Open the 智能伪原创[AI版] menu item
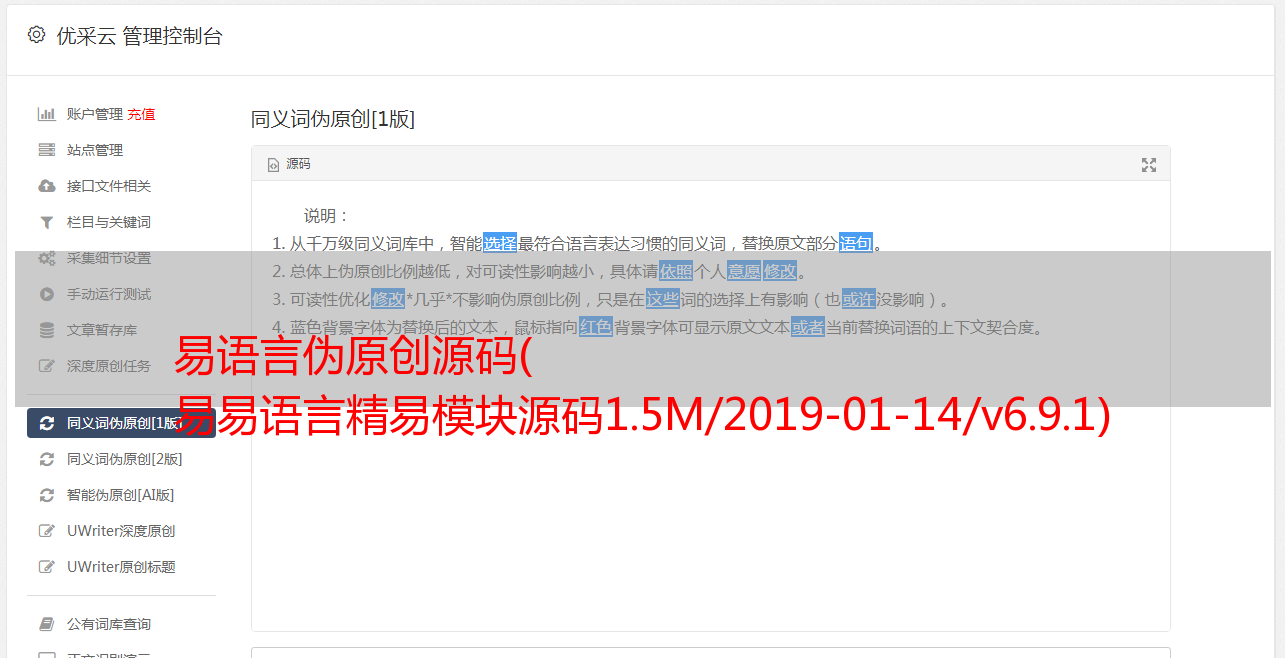The width and height of the screenshot is (1285, 658). pyautogui.click(x=121, y=495)
